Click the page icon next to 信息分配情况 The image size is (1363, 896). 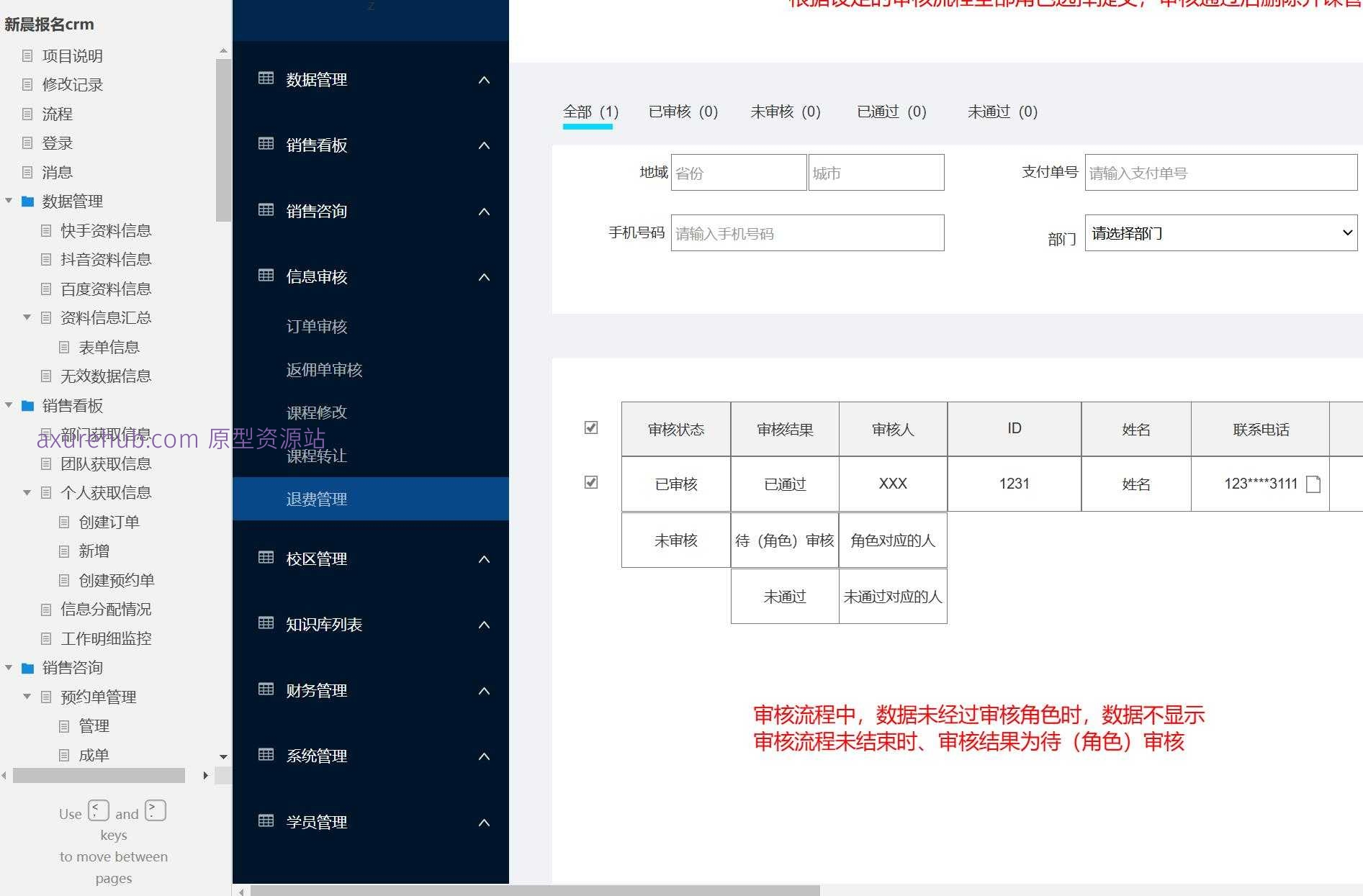point(46,609)
